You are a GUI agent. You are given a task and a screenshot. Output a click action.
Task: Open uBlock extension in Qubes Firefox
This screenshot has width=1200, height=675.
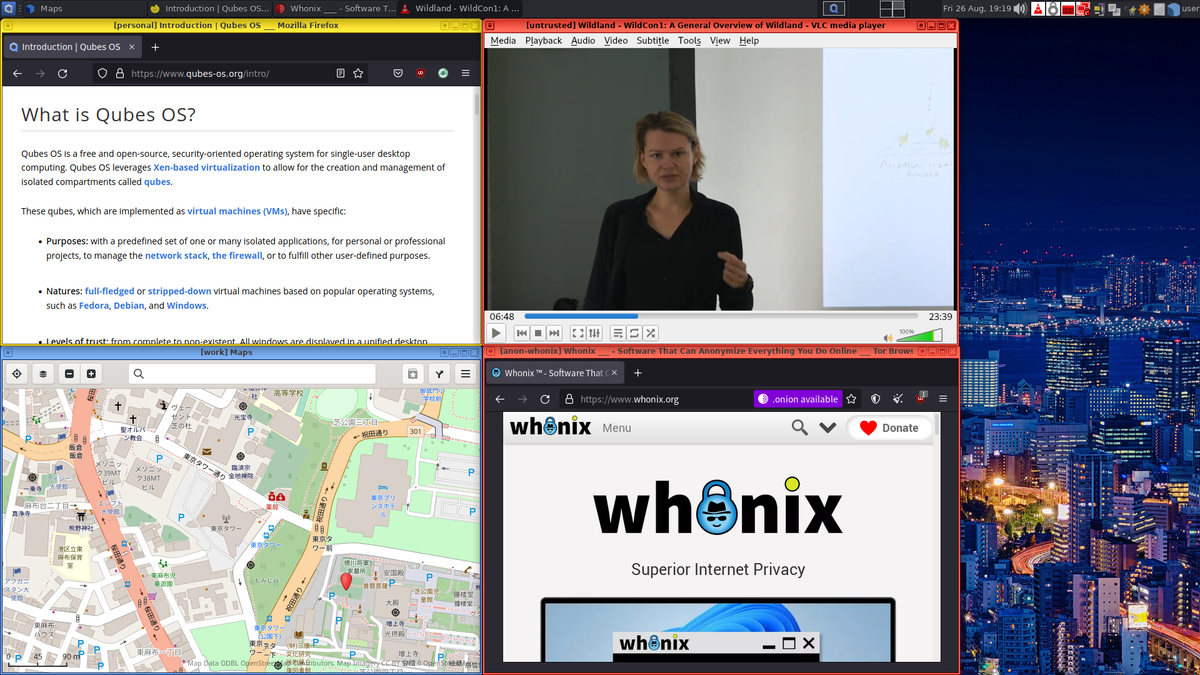tap(421, 73)
